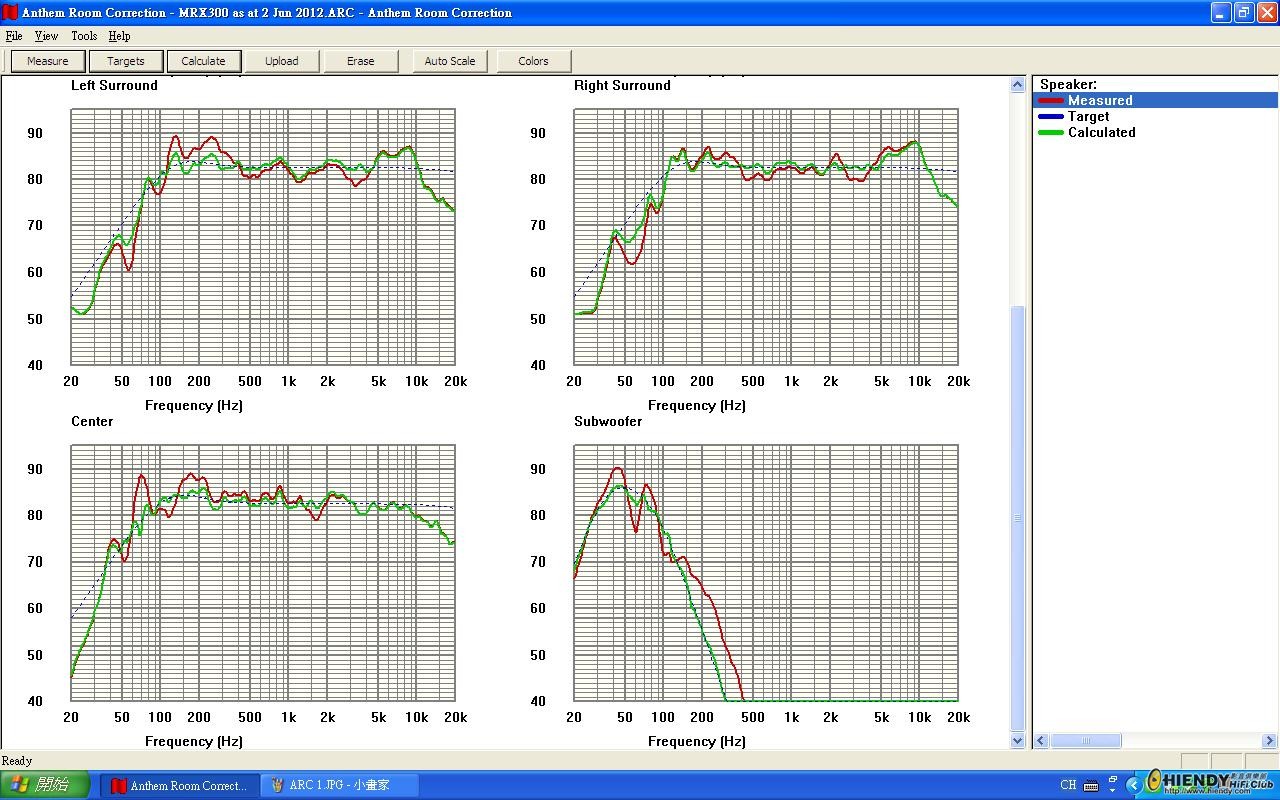This screenshot has width=1280, height=800.
Task: Click the legend panel's scroll-left arrow
Action: click(1042, 741)
